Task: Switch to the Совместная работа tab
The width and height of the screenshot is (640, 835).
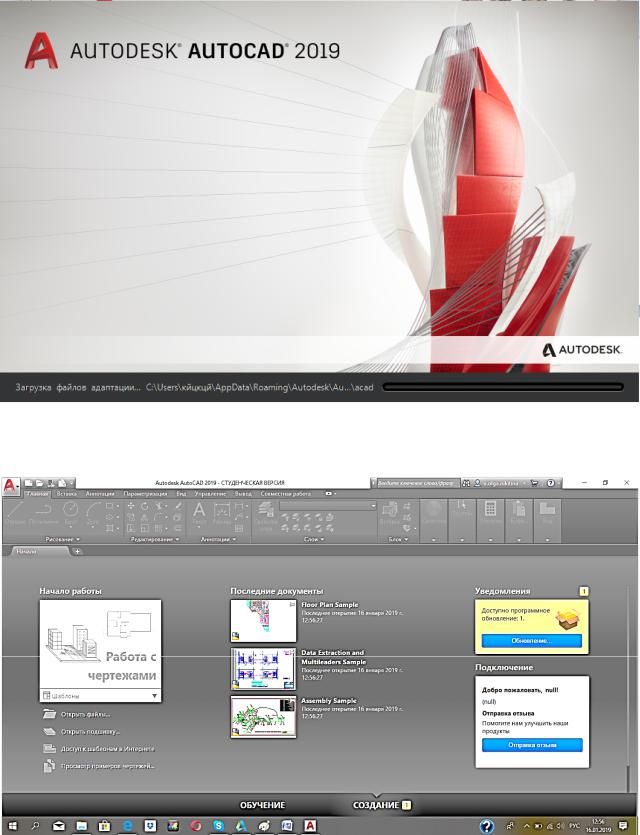Action: tap(285, 494)
